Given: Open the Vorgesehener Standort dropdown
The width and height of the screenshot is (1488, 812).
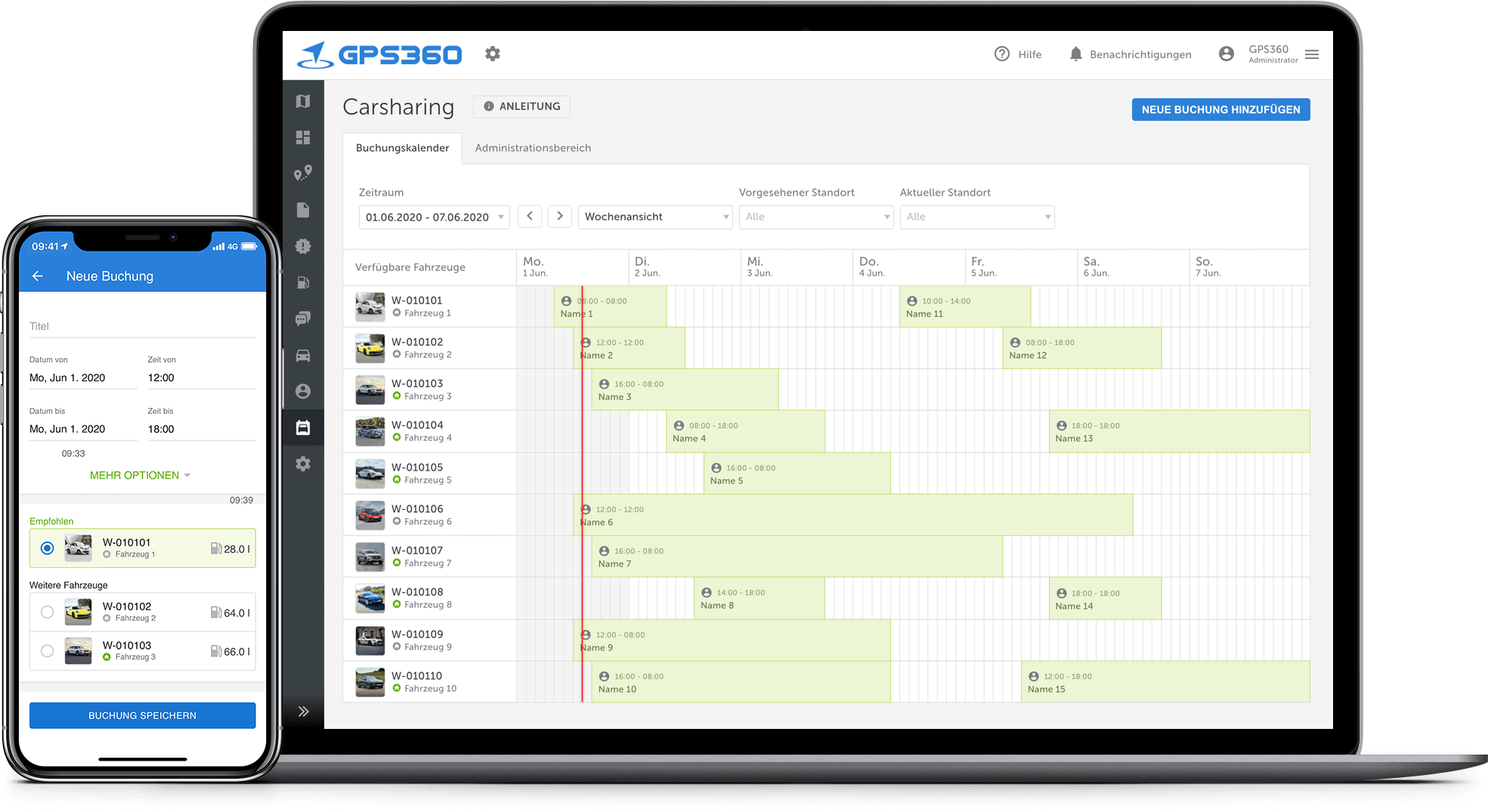Looking at the screenshot, I should coord(816,217).
